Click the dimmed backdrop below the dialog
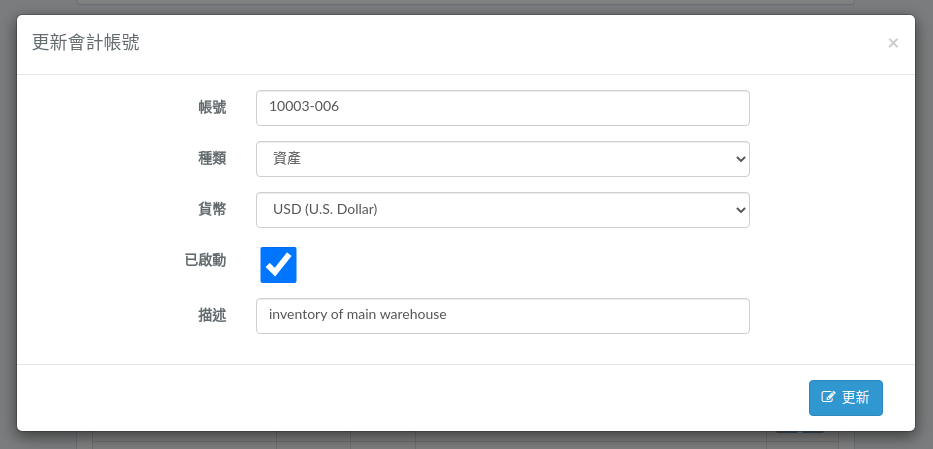 (466, 441)
